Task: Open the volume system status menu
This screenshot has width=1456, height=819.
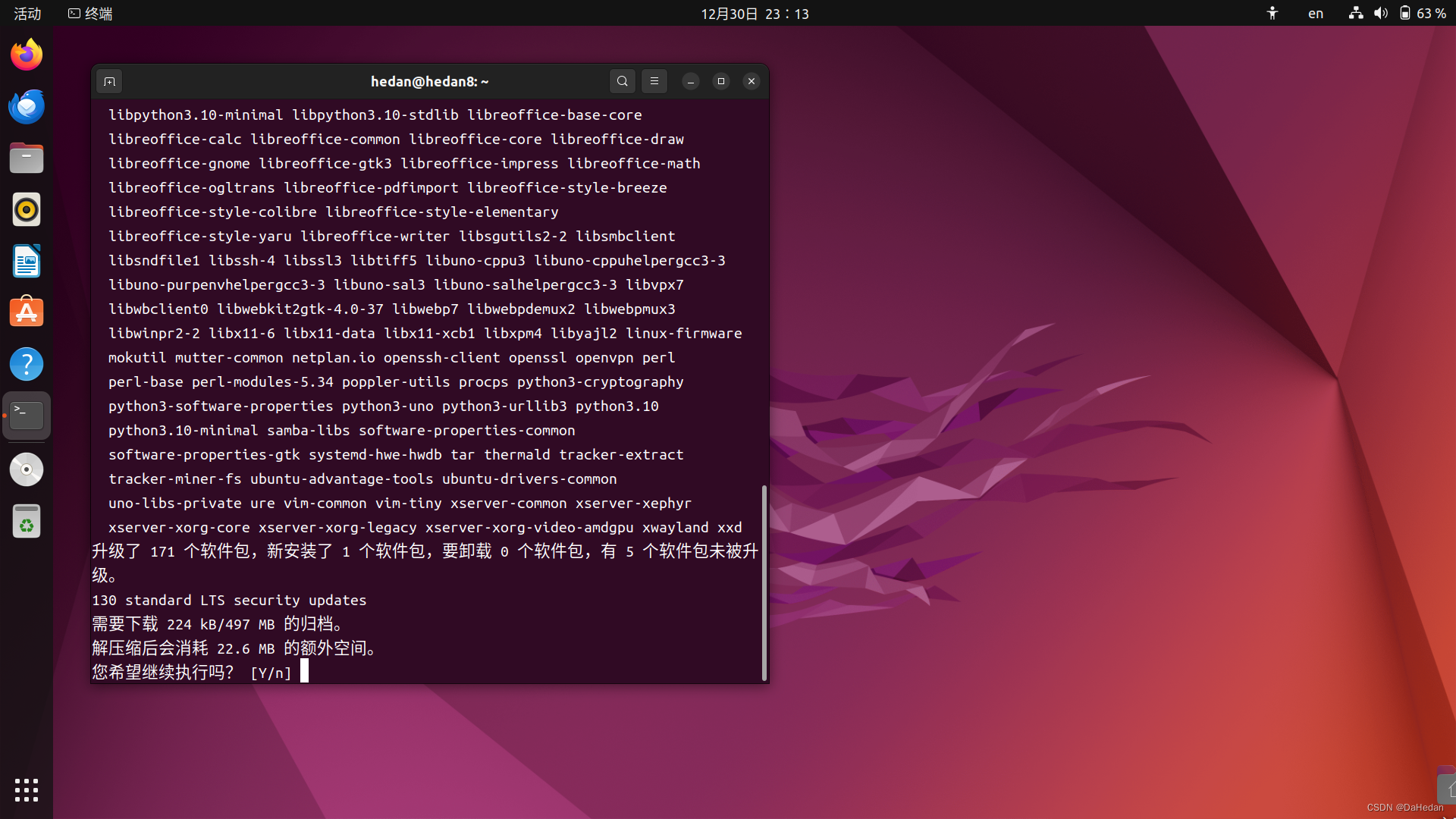Action: click(x=1380, y=14)
